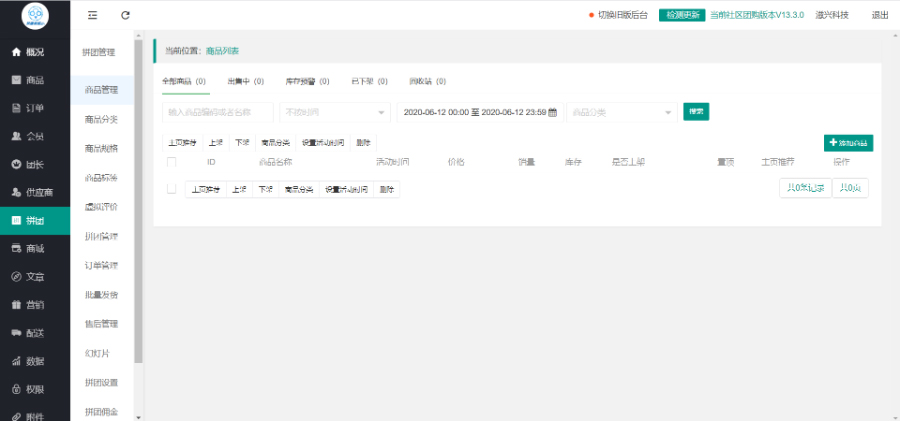Screen dimensions: 900x421
Task: Open 文章 articles section in sidebar
Action: tap(35, 277)
